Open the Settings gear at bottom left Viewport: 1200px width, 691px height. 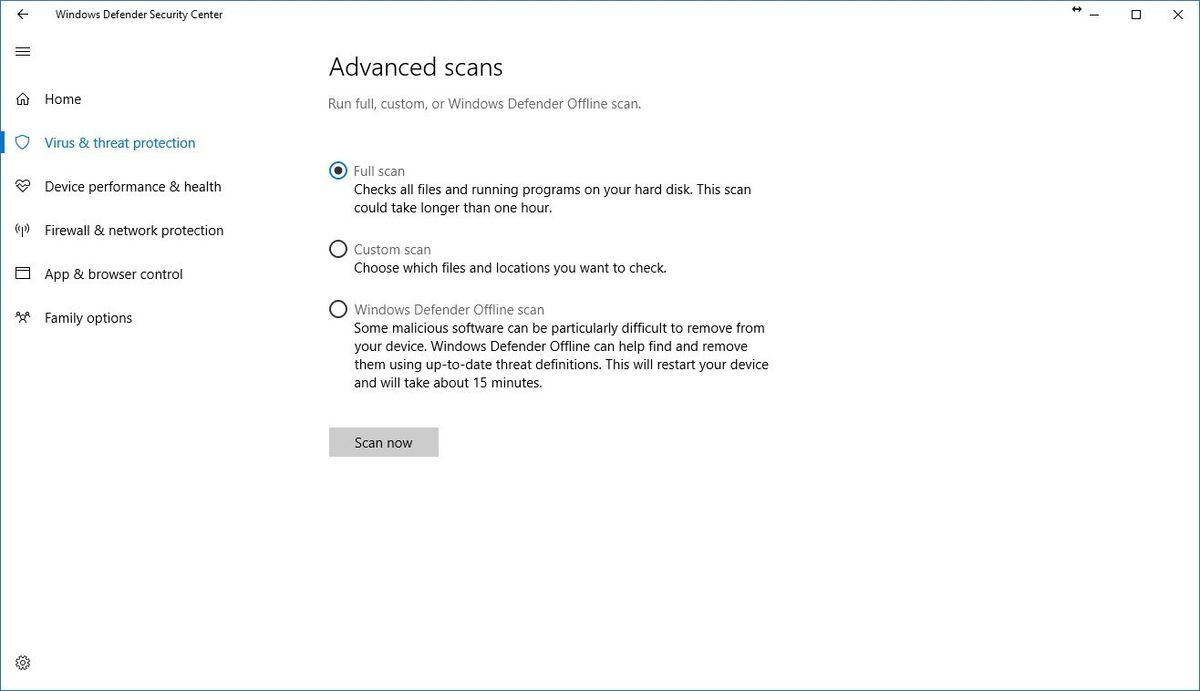coord(22,662)
